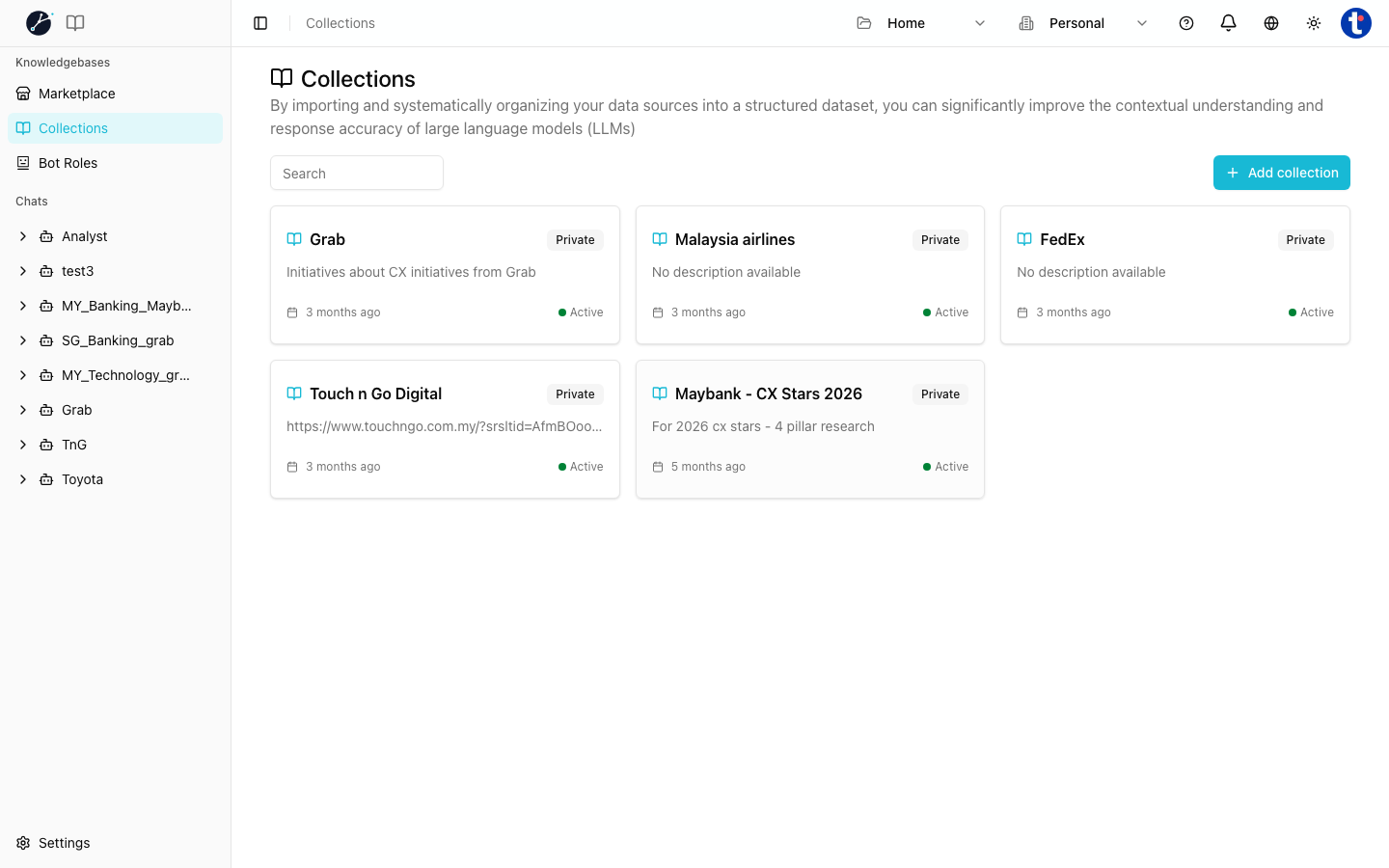The width and height of the screenshot is (1389, 868).
Task: Click the calendar icon on Maybank card
Action: (x=658, y=467)
